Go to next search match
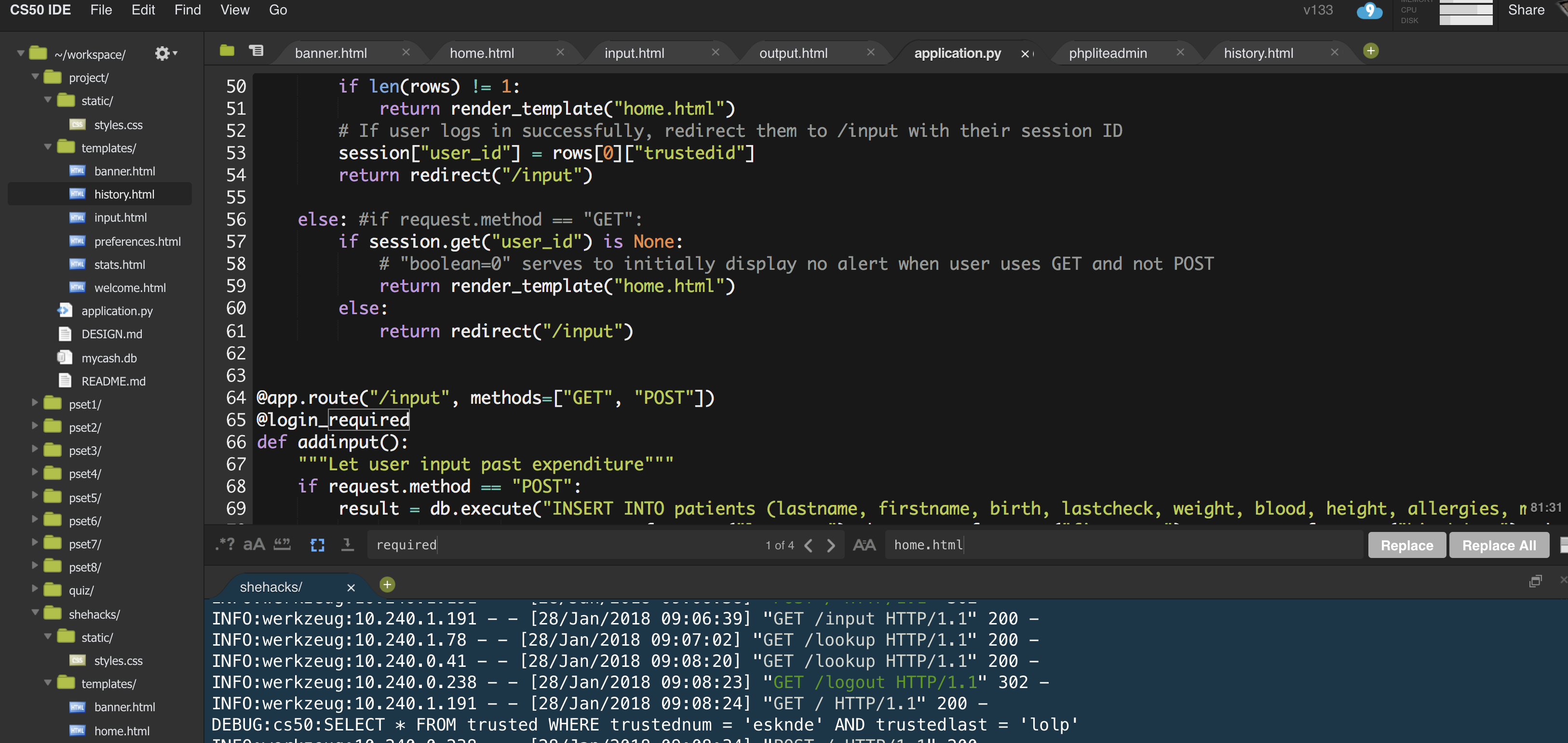This screenshot has height=743, width=1568. [x=831, y=545]
